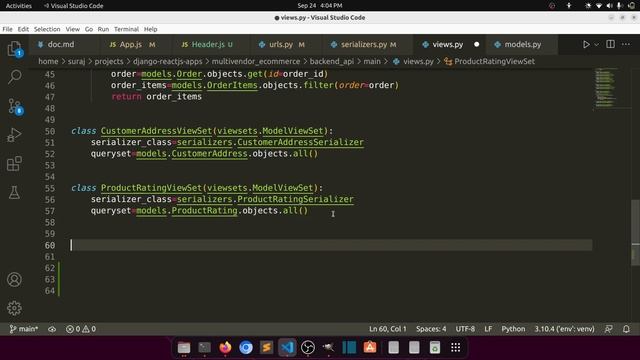
Task: Click unsaved dot on views.py tab
Action: (x=476, y=44)
